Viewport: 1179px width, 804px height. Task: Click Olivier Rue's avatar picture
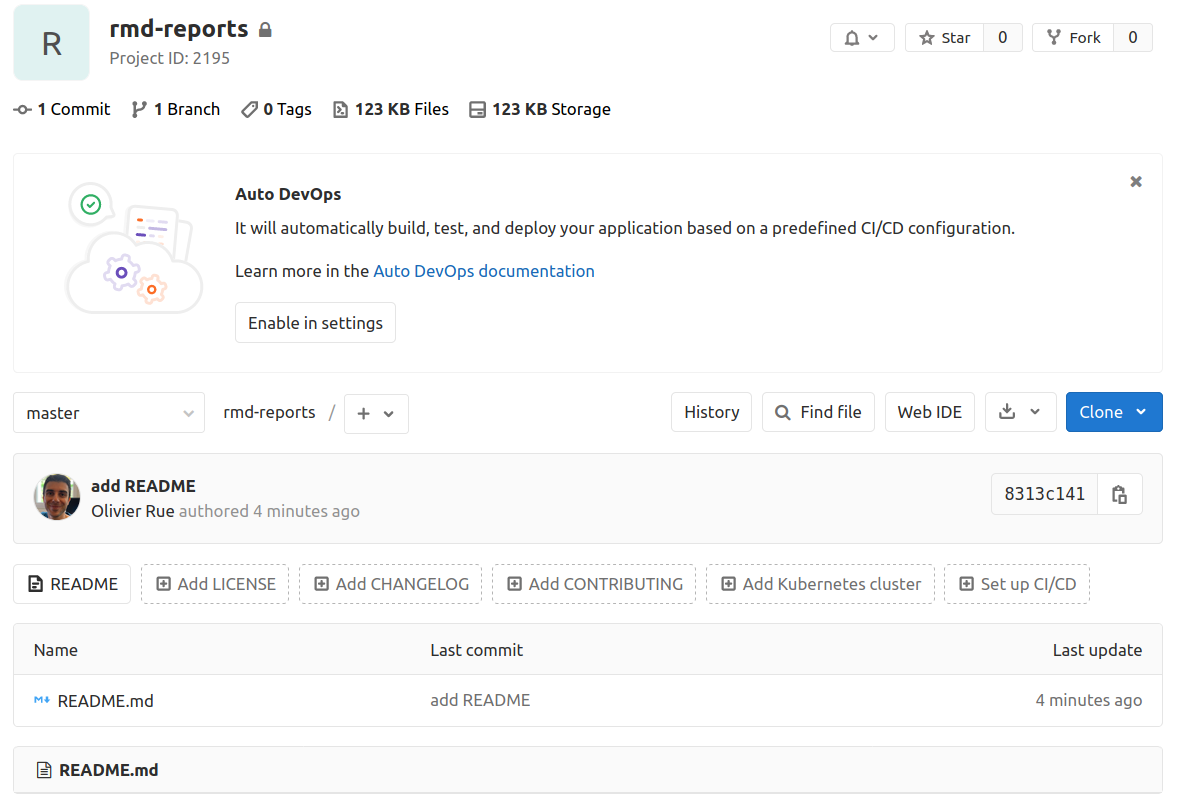coord(57,497)
